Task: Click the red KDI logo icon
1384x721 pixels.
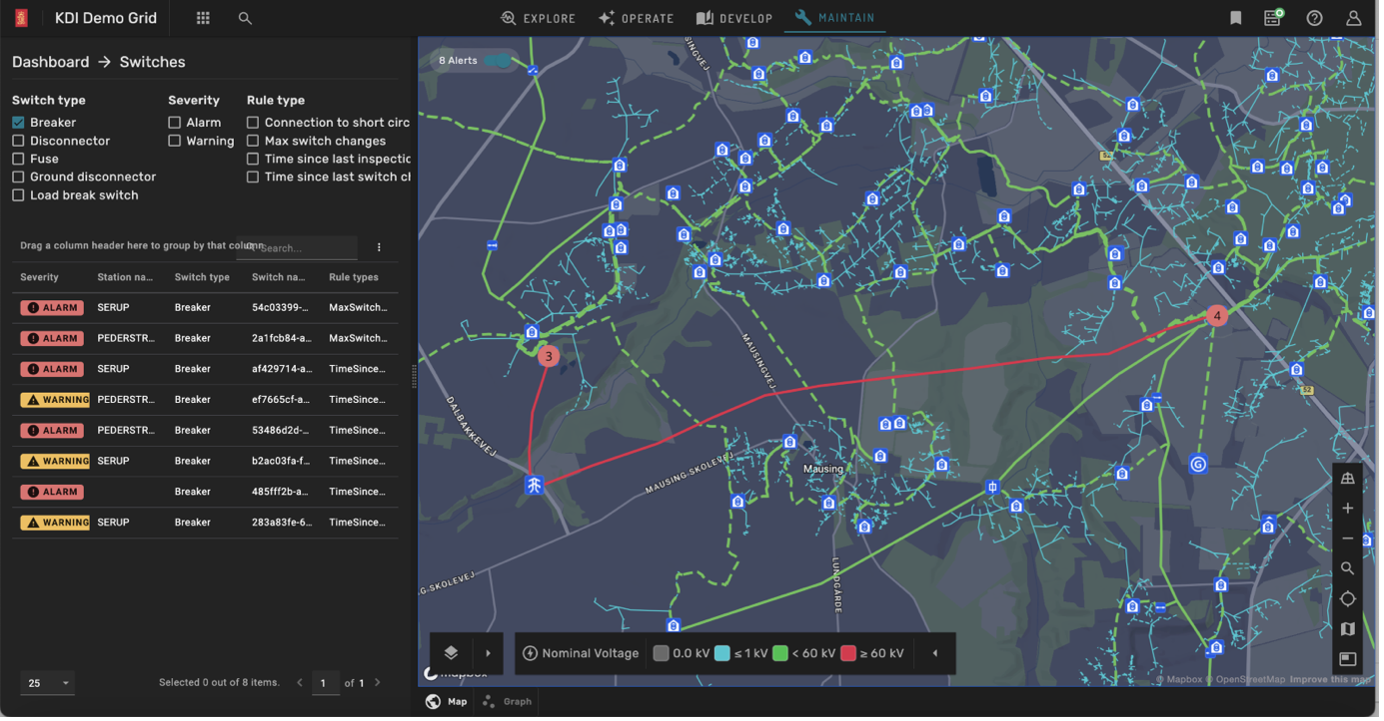Action: (x=21, y=18)
